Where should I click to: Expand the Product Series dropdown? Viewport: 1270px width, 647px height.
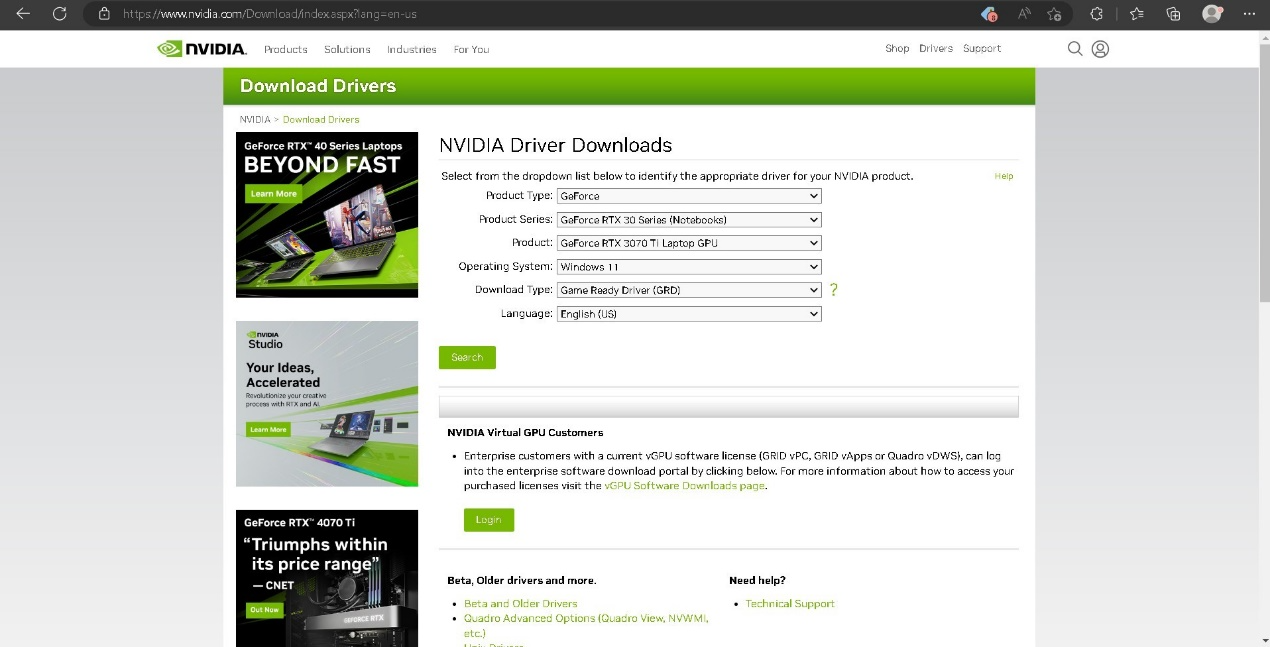[x=689, y=219]
